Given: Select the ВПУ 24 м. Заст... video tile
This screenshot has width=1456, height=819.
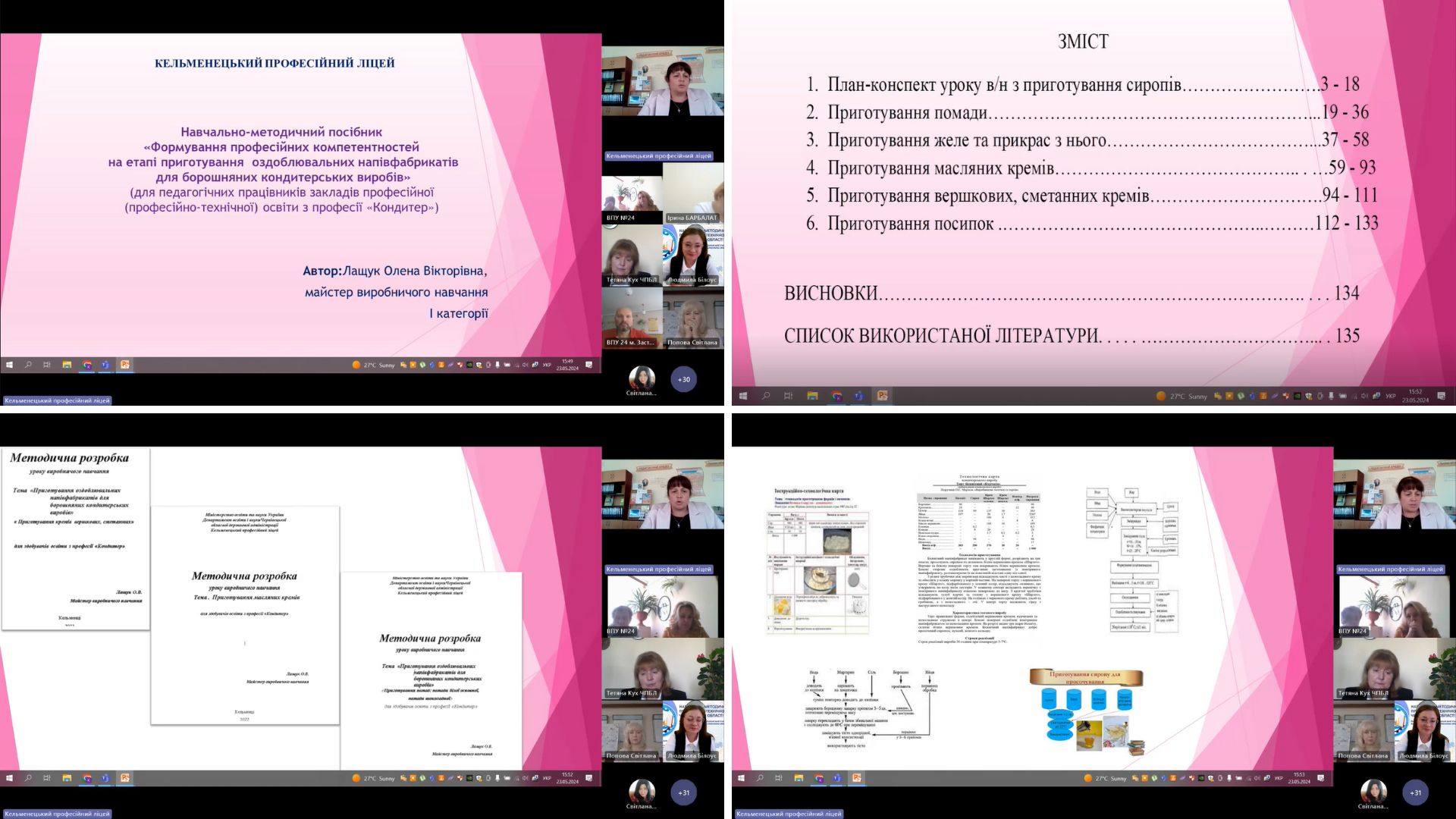Looking at the screenshot, I should pyautogui.click(x=632, y=318).
